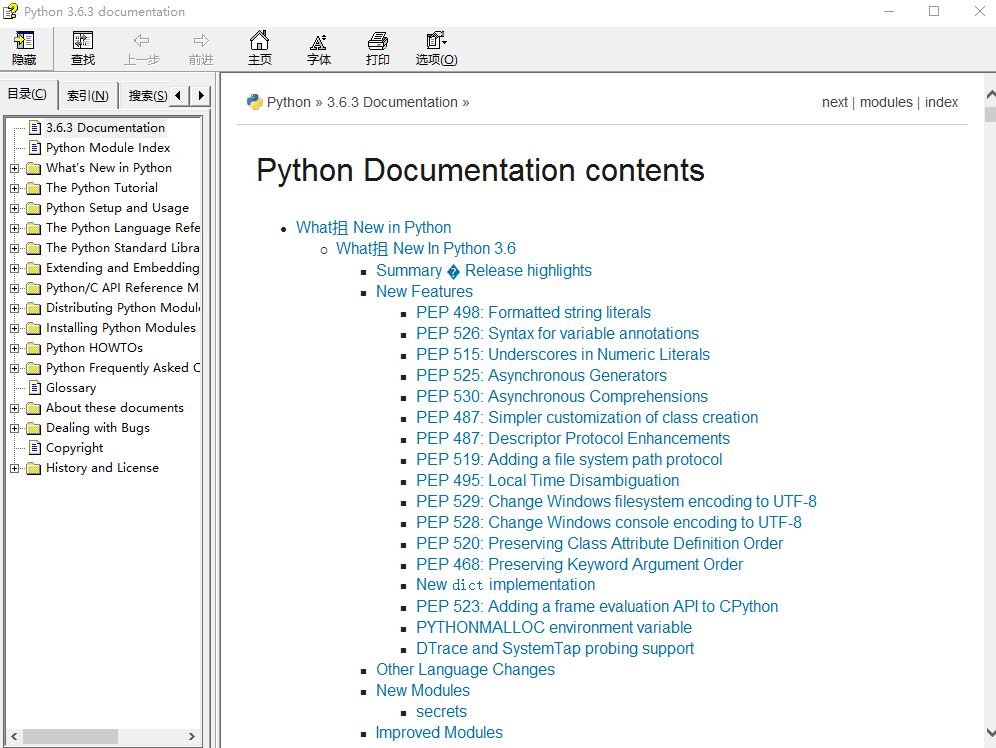Expand the What's New in Python node

[x=15, y=168]
